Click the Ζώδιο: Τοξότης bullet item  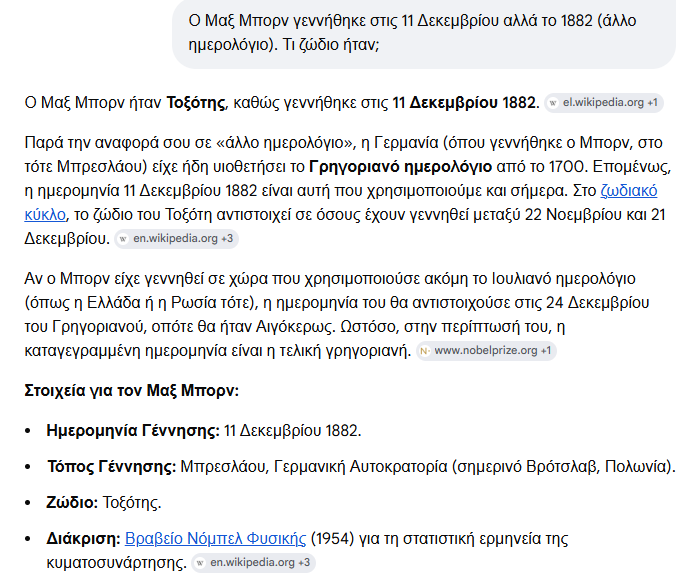pyautogui.click(x=104, y=503)
